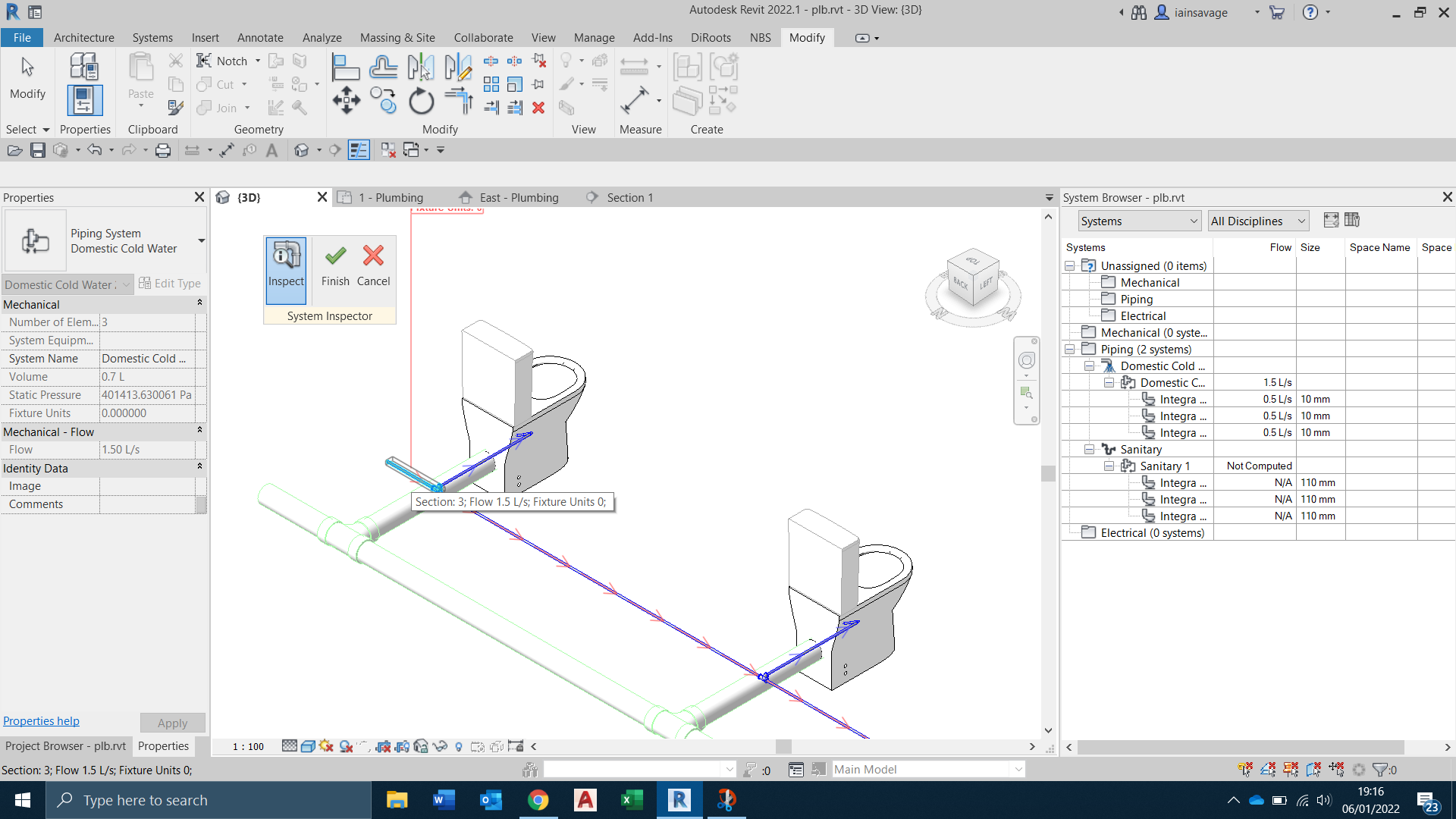
Task: Open the Architecture ribbon tab
Action: coord(83,37)
